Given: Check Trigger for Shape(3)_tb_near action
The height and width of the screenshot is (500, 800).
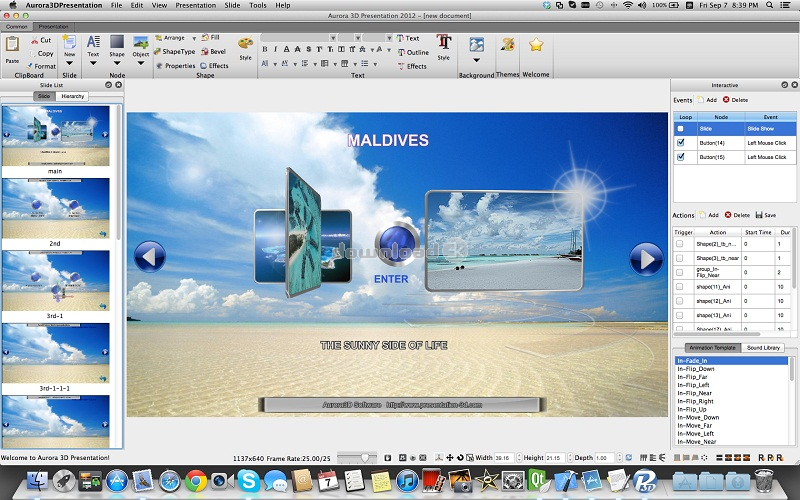Looking at the screenshot, I should click(680, 258).
